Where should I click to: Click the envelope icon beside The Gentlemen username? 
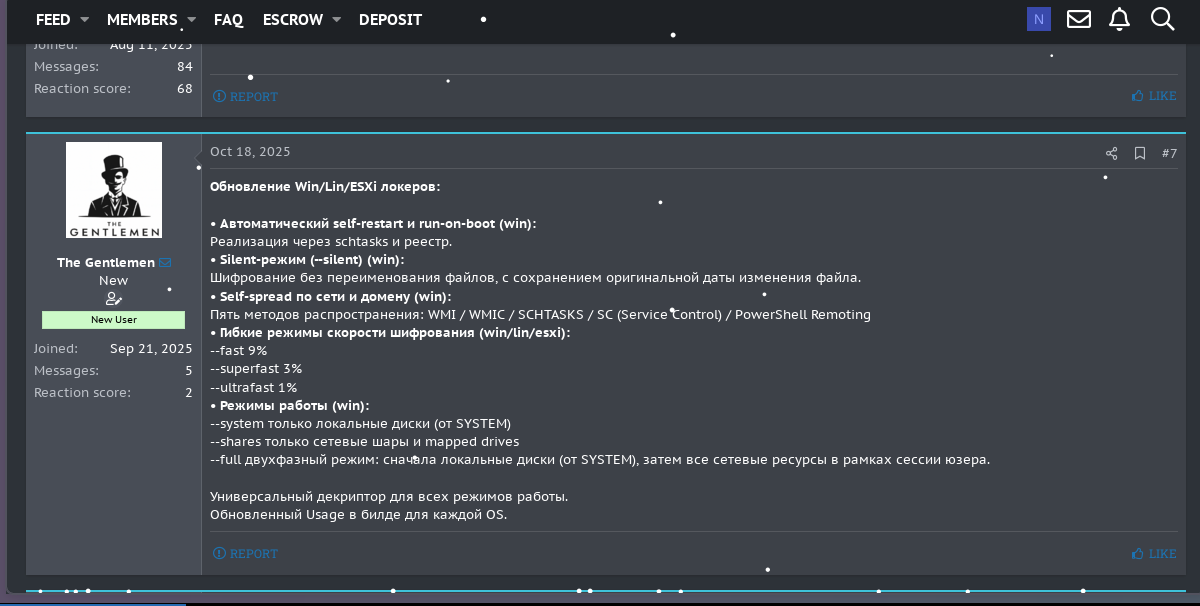coord(166,263)
